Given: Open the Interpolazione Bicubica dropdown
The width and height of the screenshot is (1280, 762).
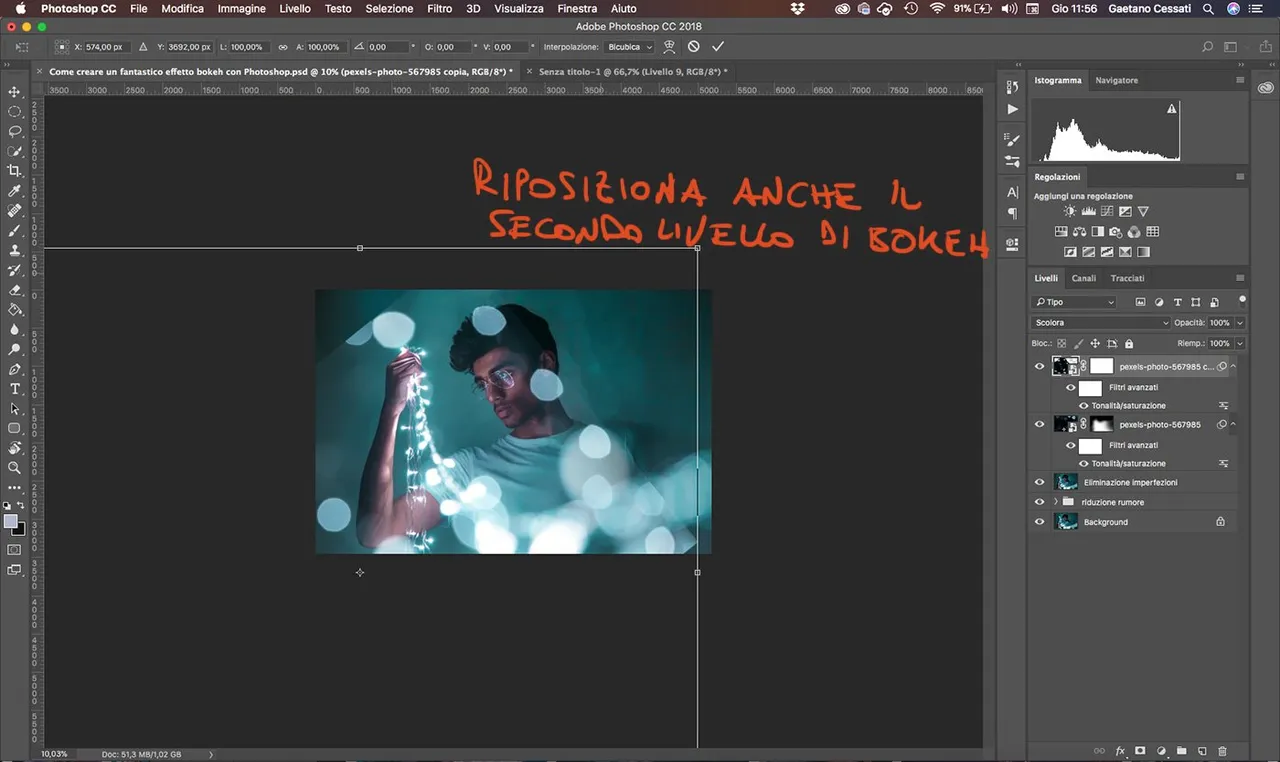Looking at the screenshot, I should pyautogui.click(x=631, y=47).
